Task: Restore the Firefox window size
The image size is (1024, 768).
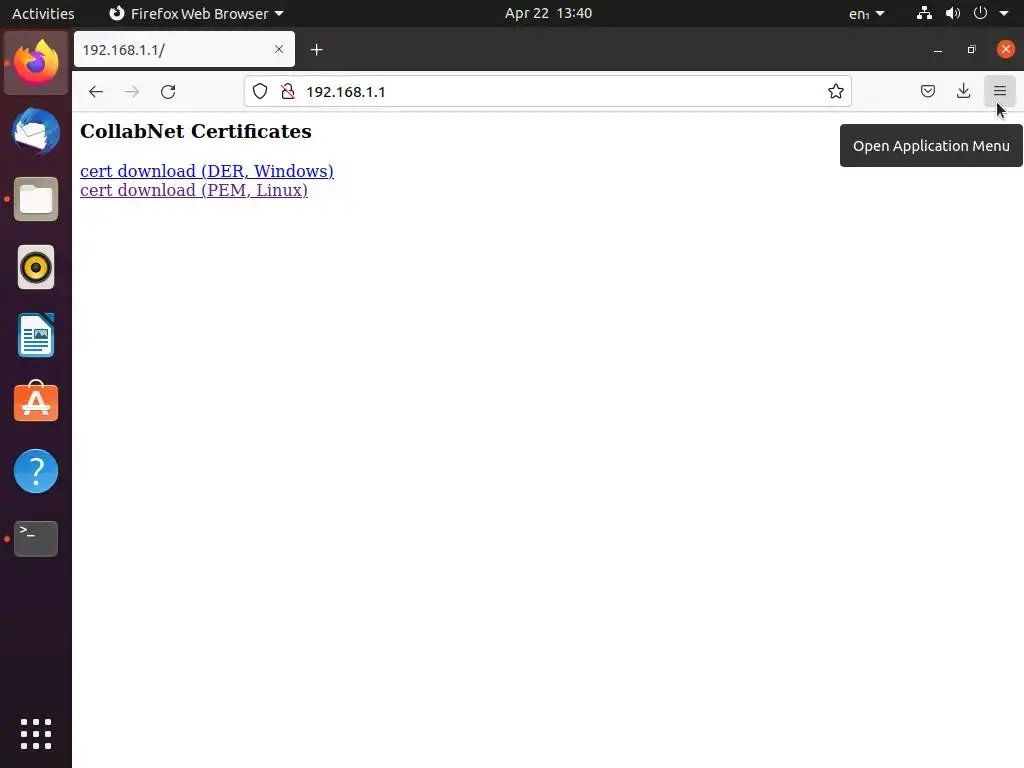Action: 971,50
